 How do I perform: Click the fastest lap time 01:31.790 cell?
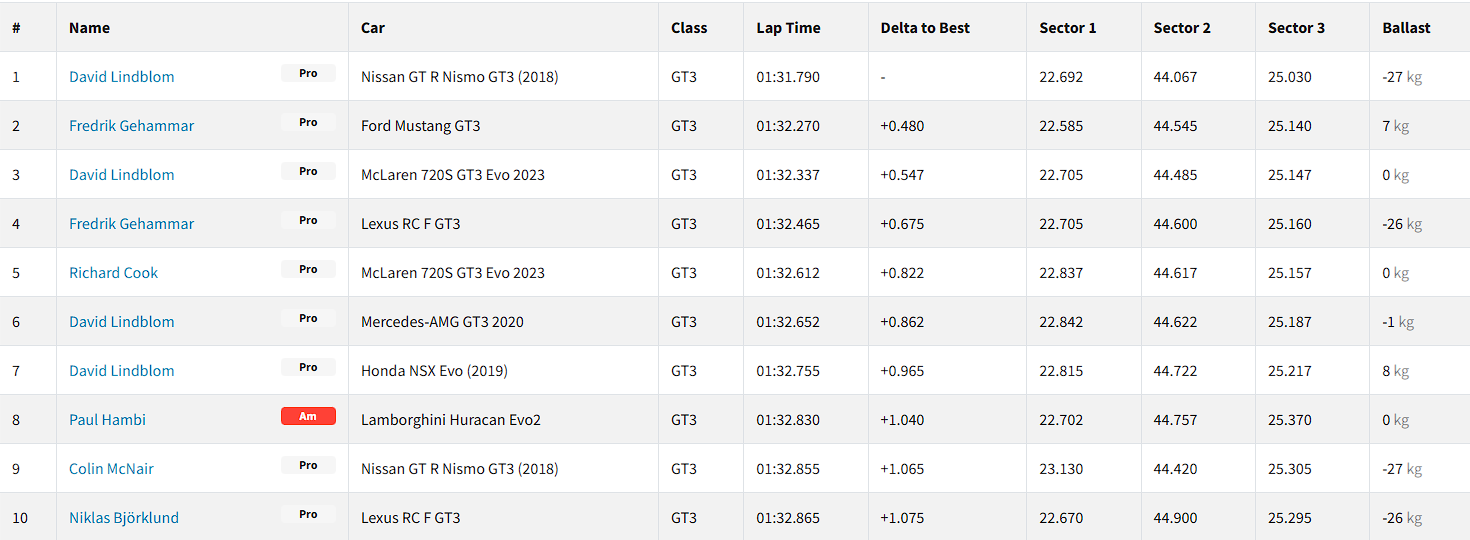click(787, 77)
